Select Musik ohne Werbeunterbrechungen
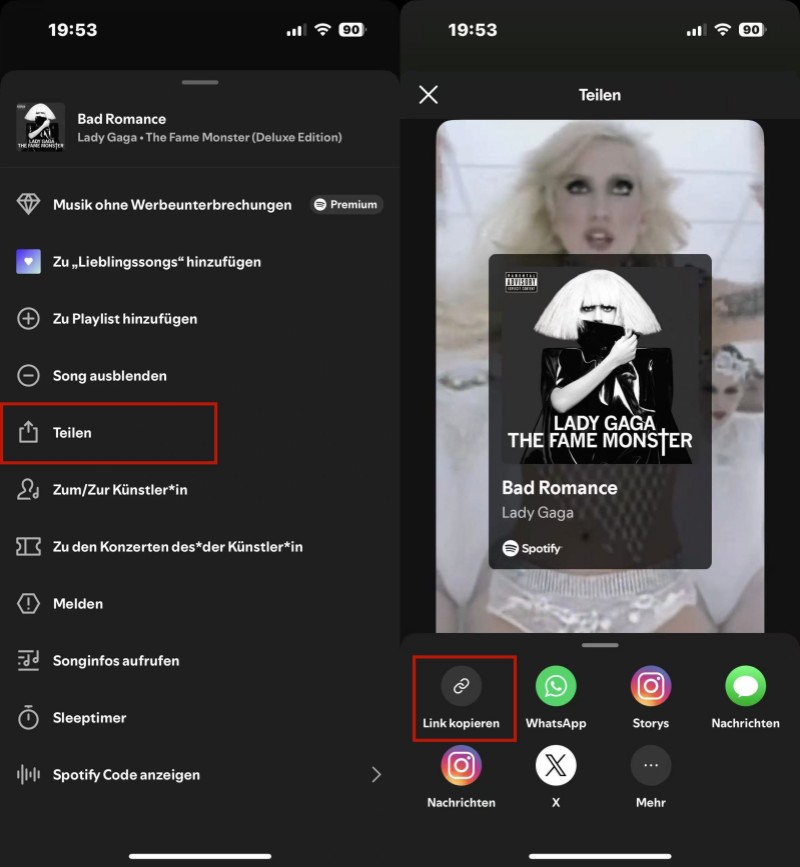This screenshot has width=800, height=867. [x=200, y=205]
